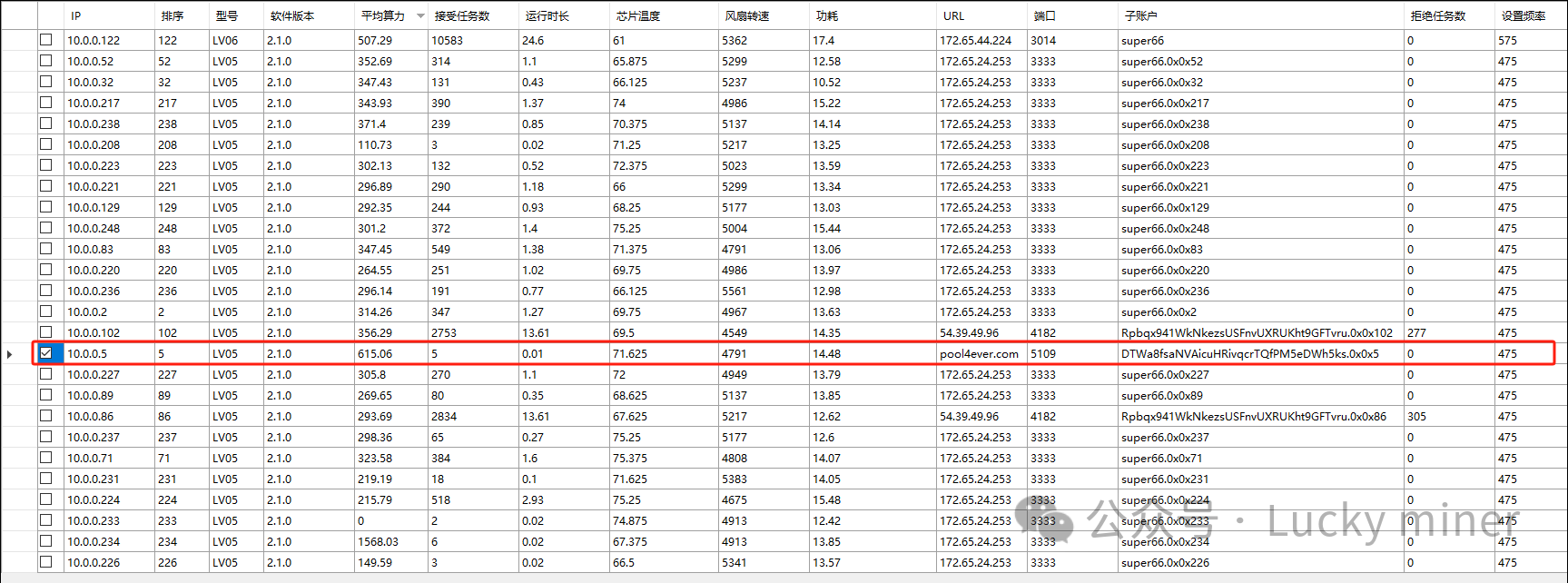Tick the checkbox for 10.0.0.226
1568x583 pixels.
[x=46, y=562]
